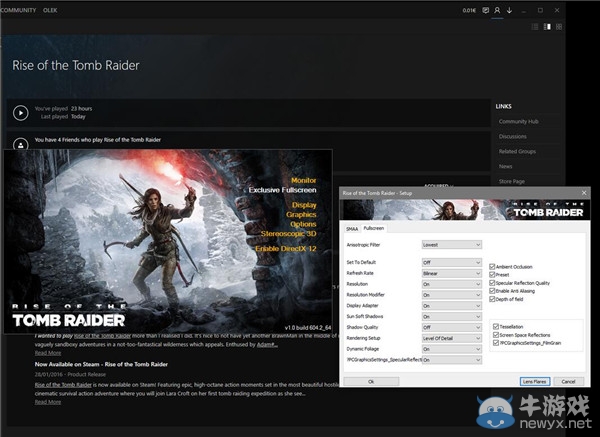600x437 pixels.
Task: Close the Rise of the Tomb Raider Setup dialog
Action: [x=584, y=193]
